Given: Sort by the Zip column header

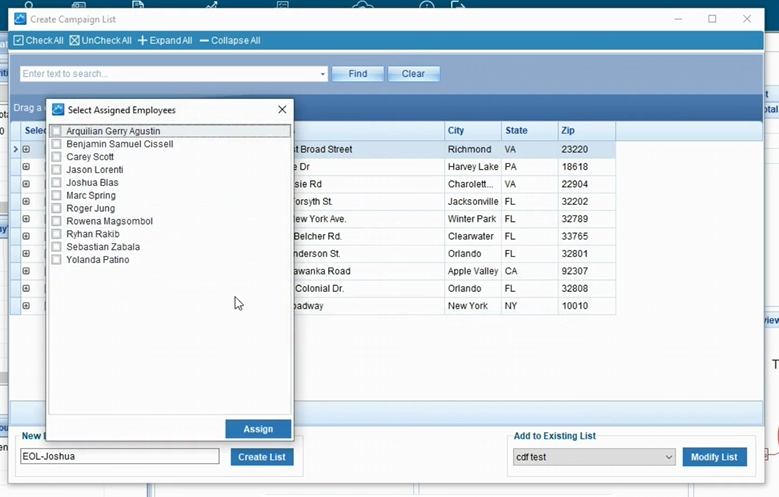Looking at the screenshot, I should point(585,131).
